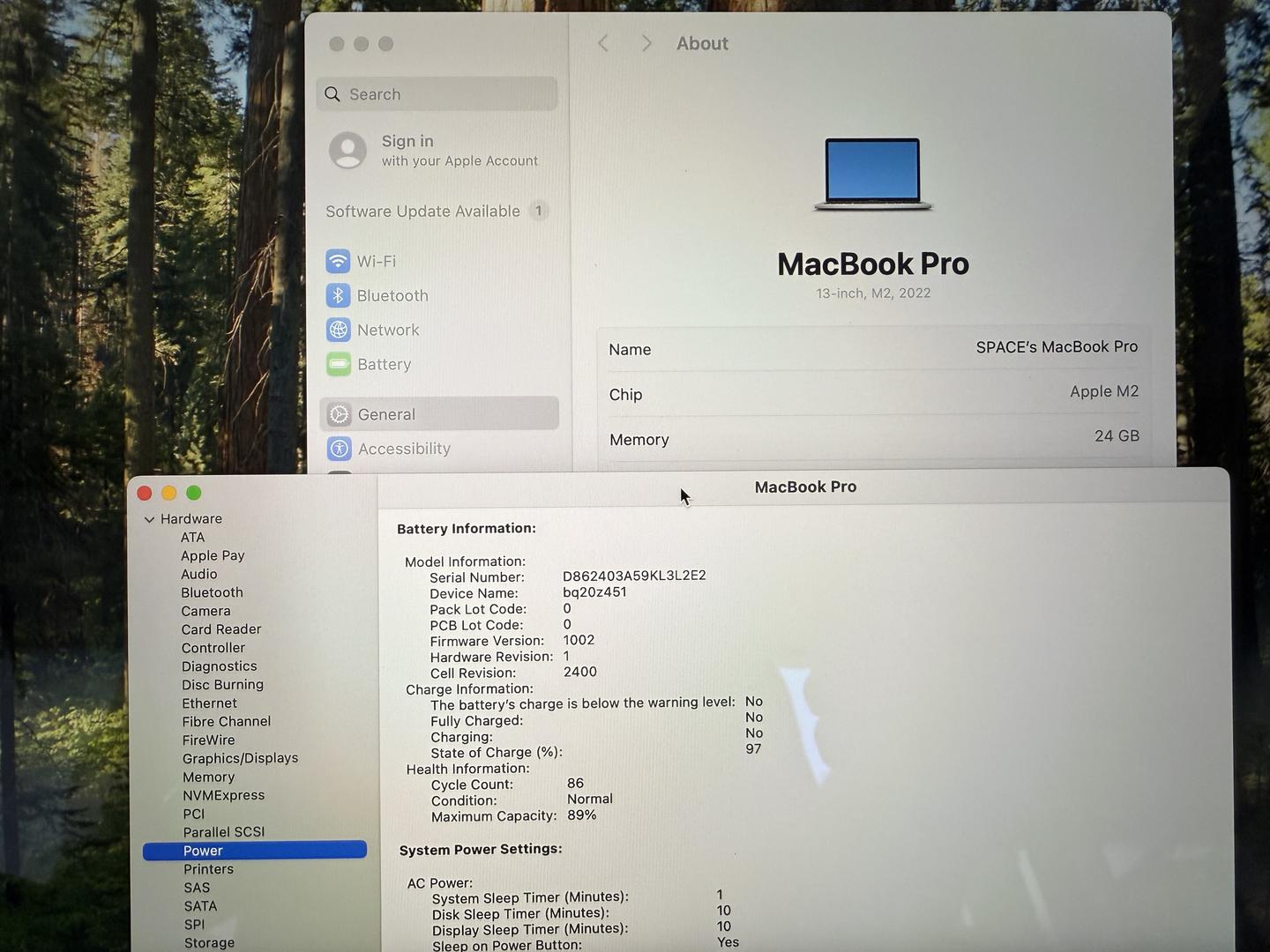Viewport: 1270px width, 952px height.
Task: Click the Condition value Normal
Action: (589, 799)
